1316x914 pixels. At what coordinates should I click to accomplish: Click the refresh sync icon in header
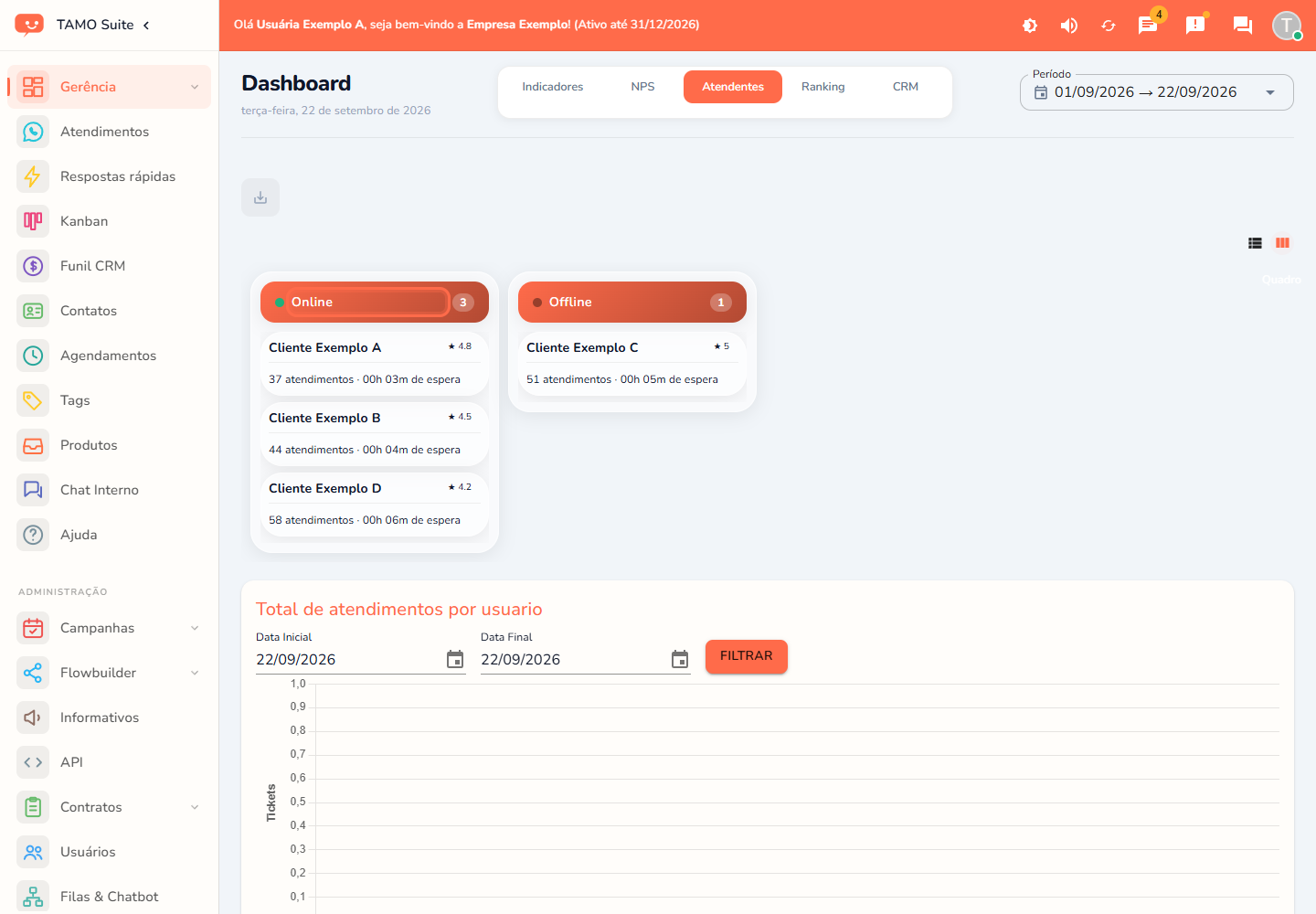1109,26
